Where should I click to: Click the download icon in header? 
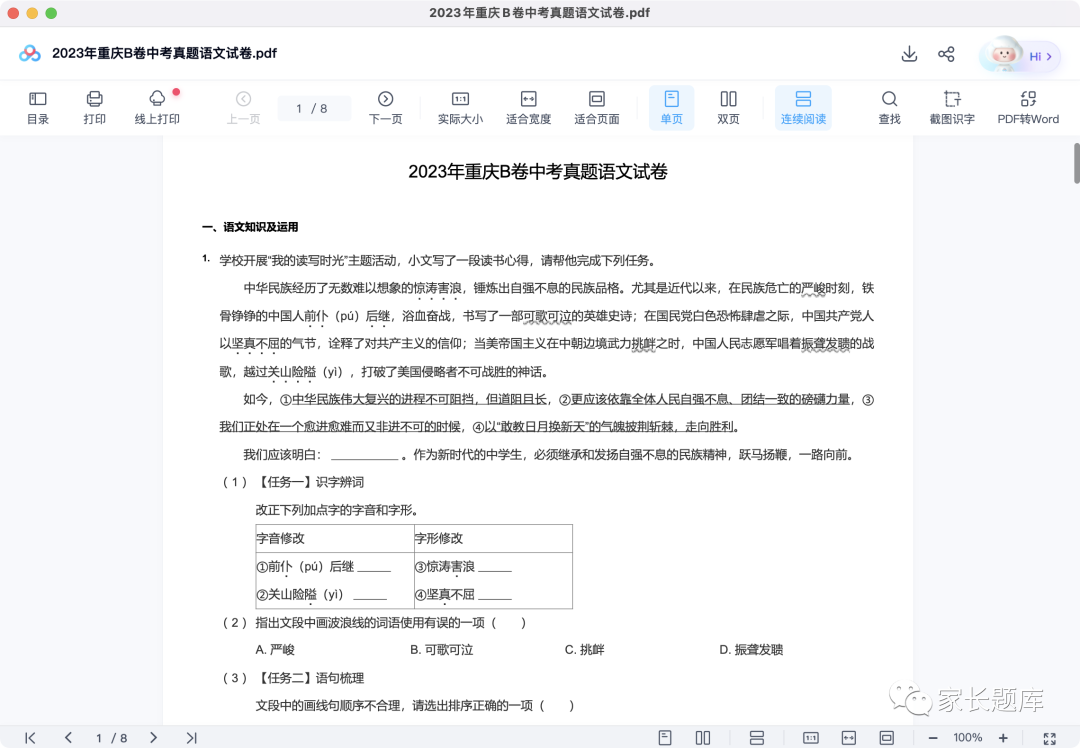point(909,54)
